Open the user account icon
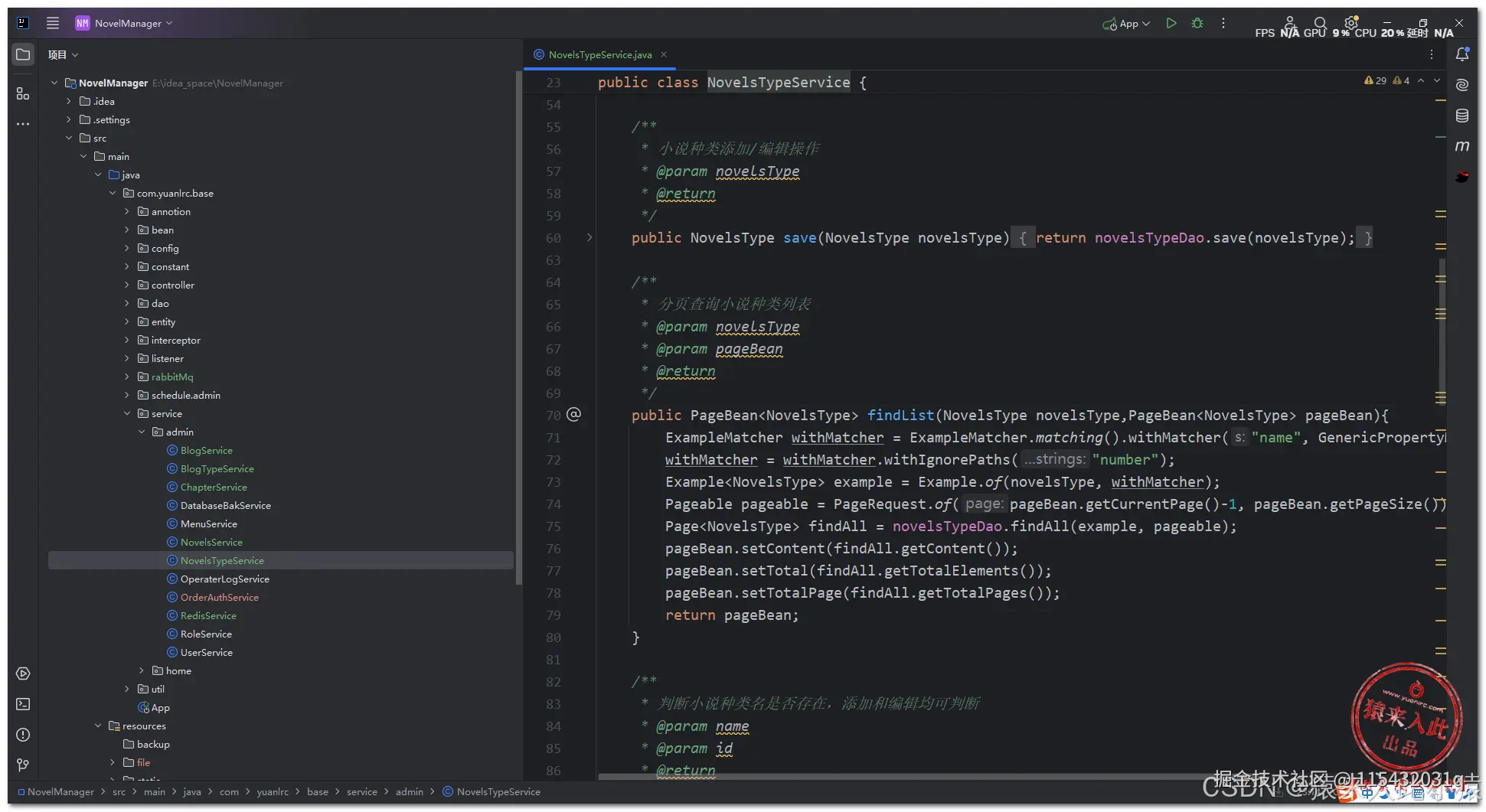Screen dimensions: 1486x812 1290,23
